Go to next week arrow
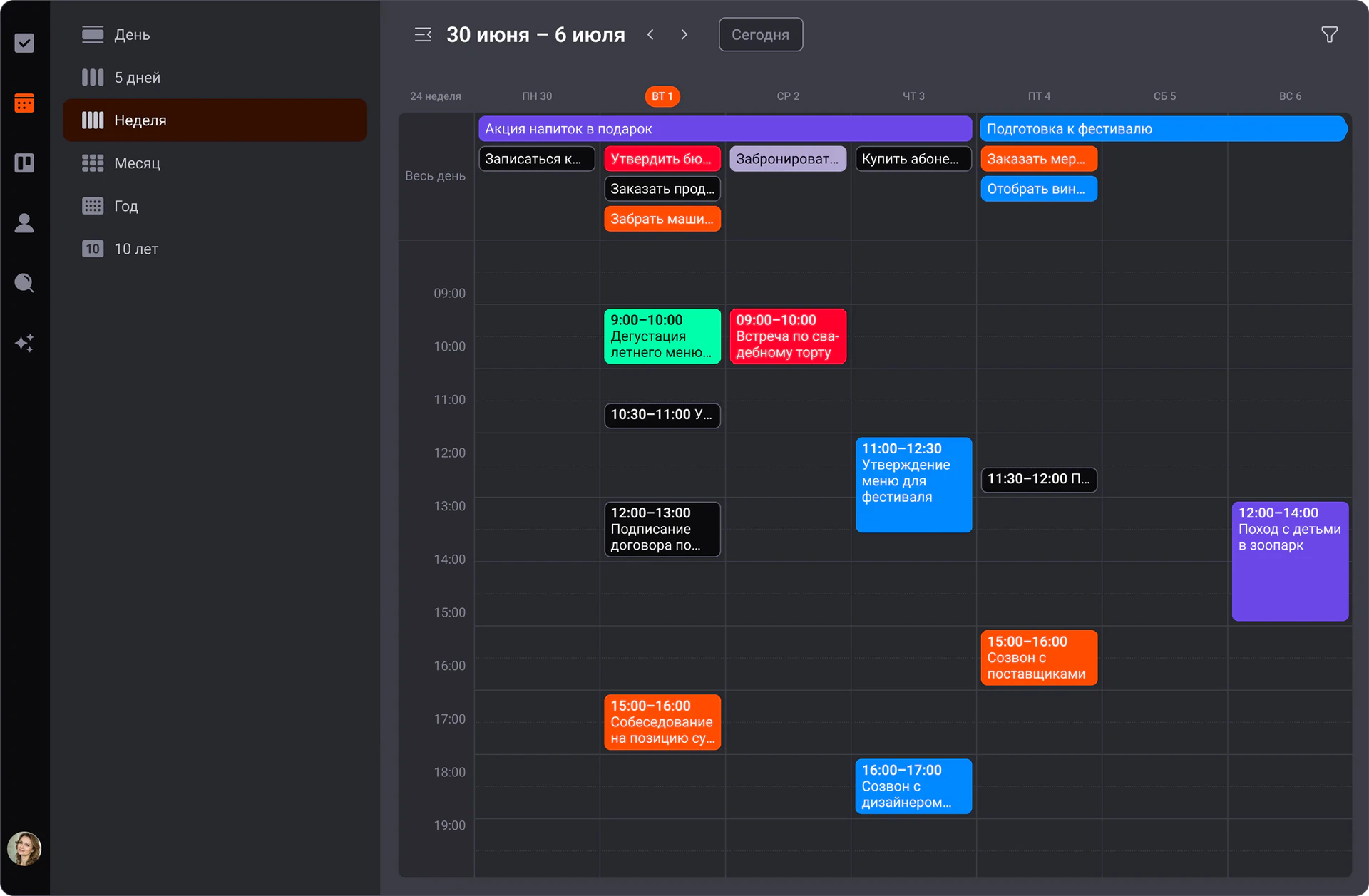Screen dimensions: 1369x896 (x=684, y=34)
